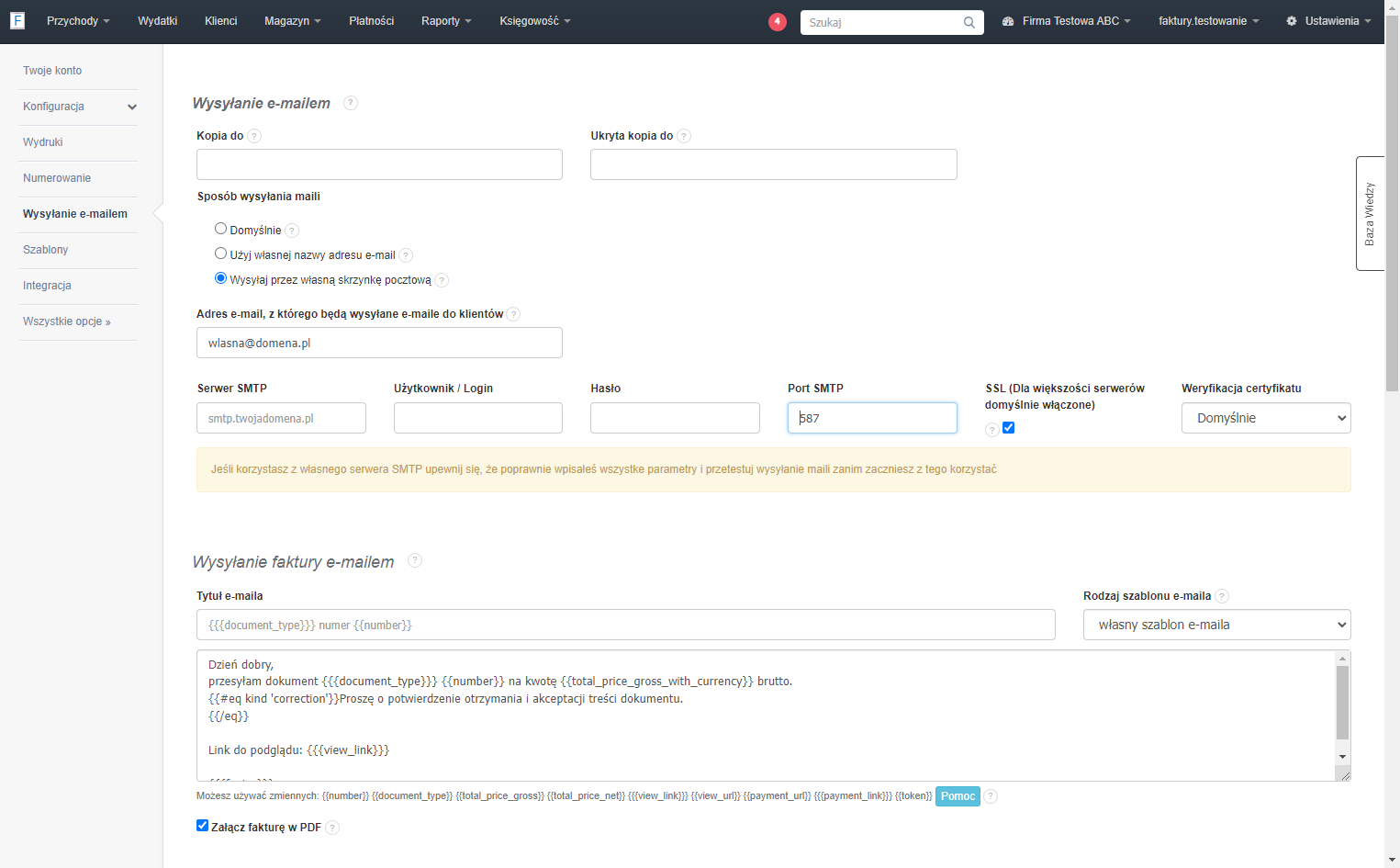Click help icon next to Ukryta kopia do
The height and width of the screenshot is (868, 1400).
click(x=684, y=136)
